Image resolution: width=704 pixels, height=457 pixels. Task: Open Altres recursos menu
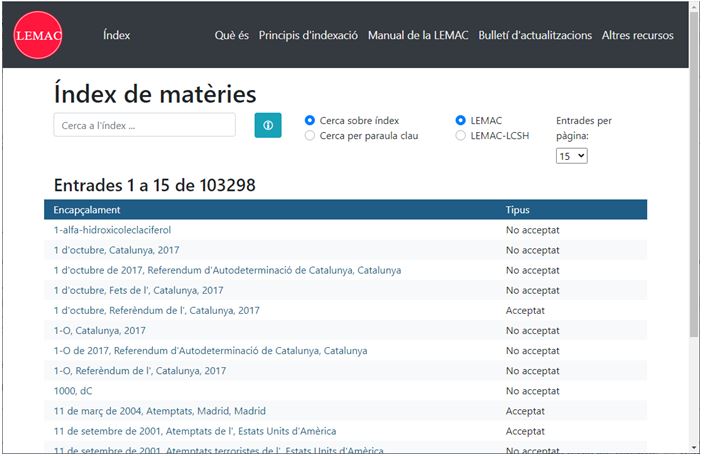click(x=637, y=35)
